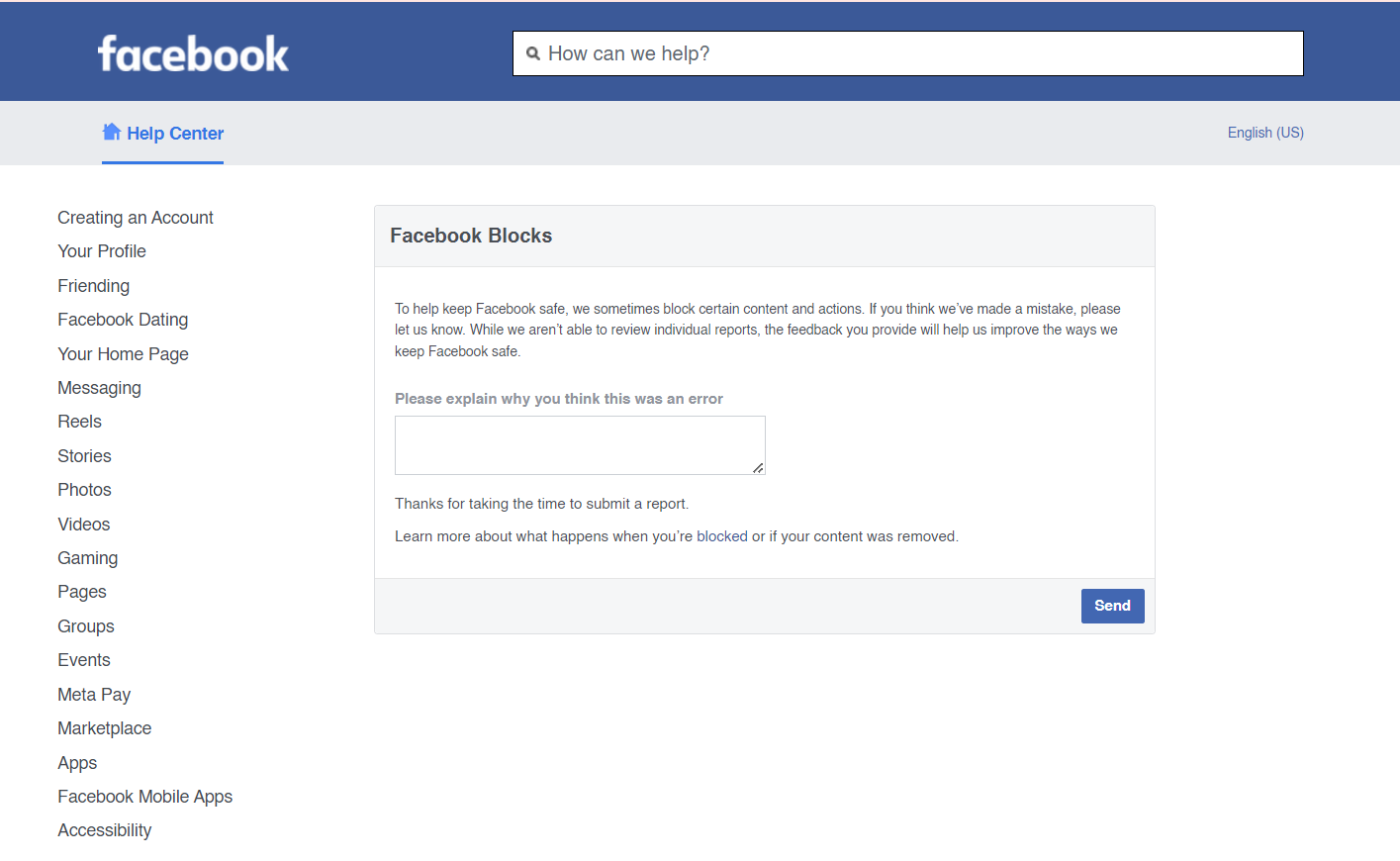Go to Marketplace help section

(x=104, y=728)
